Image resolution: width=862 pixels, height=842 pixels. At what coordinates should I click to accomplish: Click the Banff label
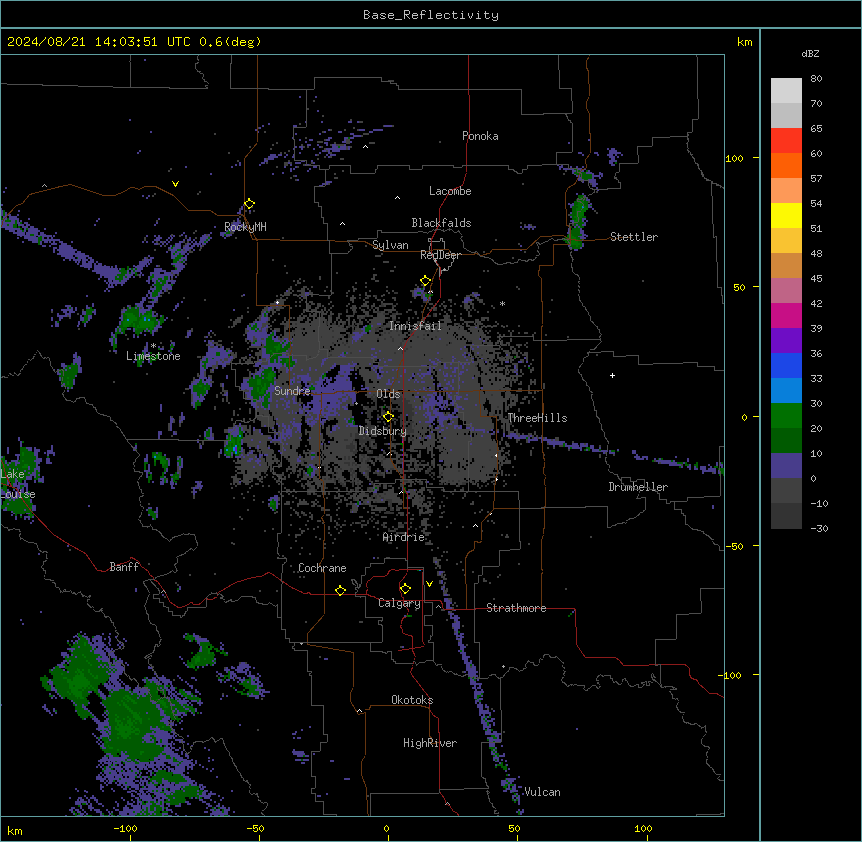click(x=124, y=567)
